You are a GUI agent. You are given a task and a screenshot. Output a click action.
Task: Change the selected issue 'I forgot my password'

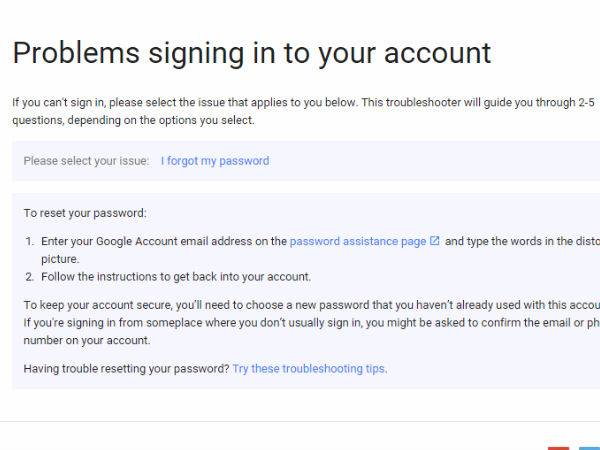click(x=215, y=161)
